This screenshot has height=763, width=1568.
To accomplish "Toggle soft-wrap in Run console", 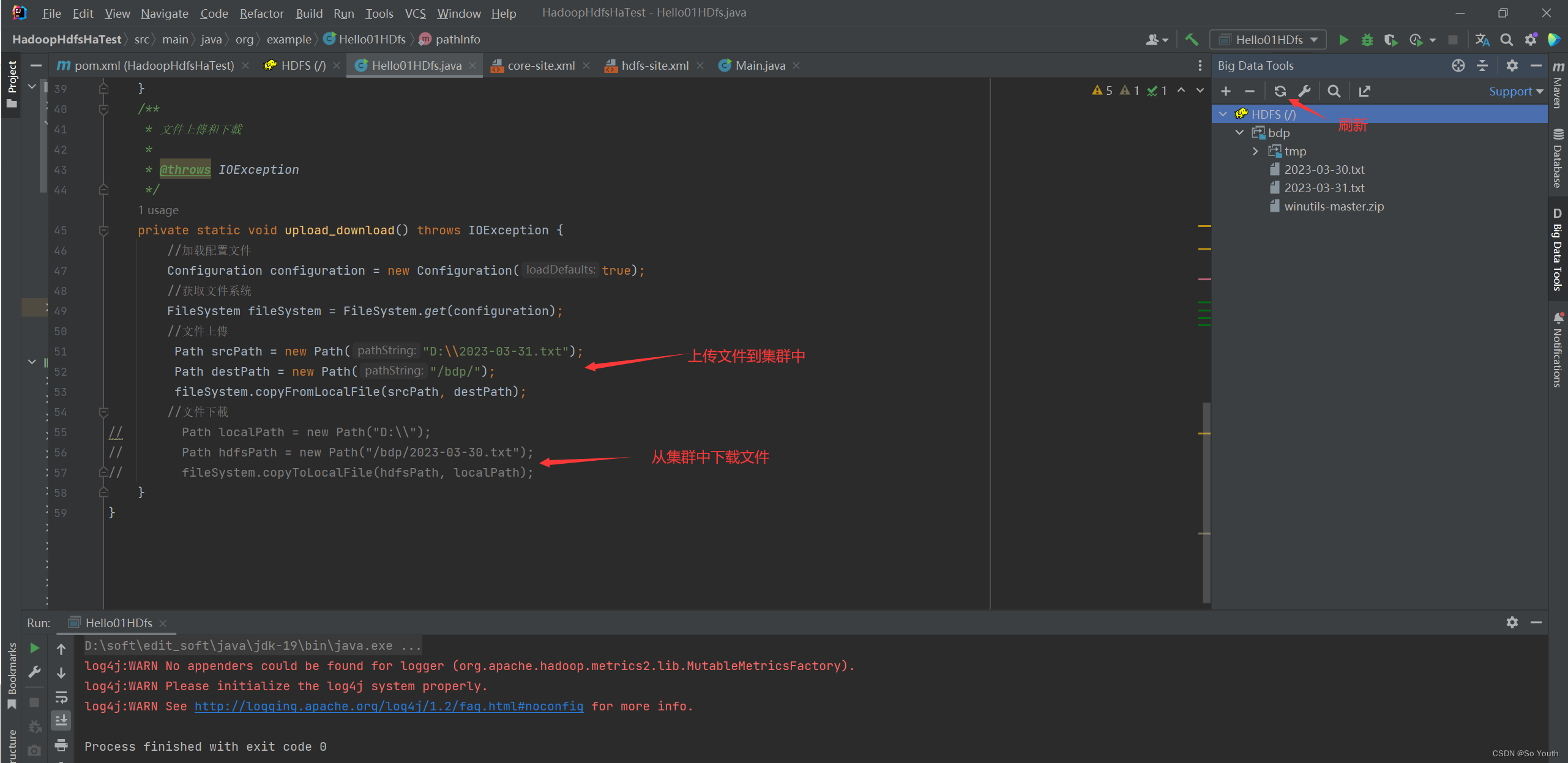I will [61, 697].
